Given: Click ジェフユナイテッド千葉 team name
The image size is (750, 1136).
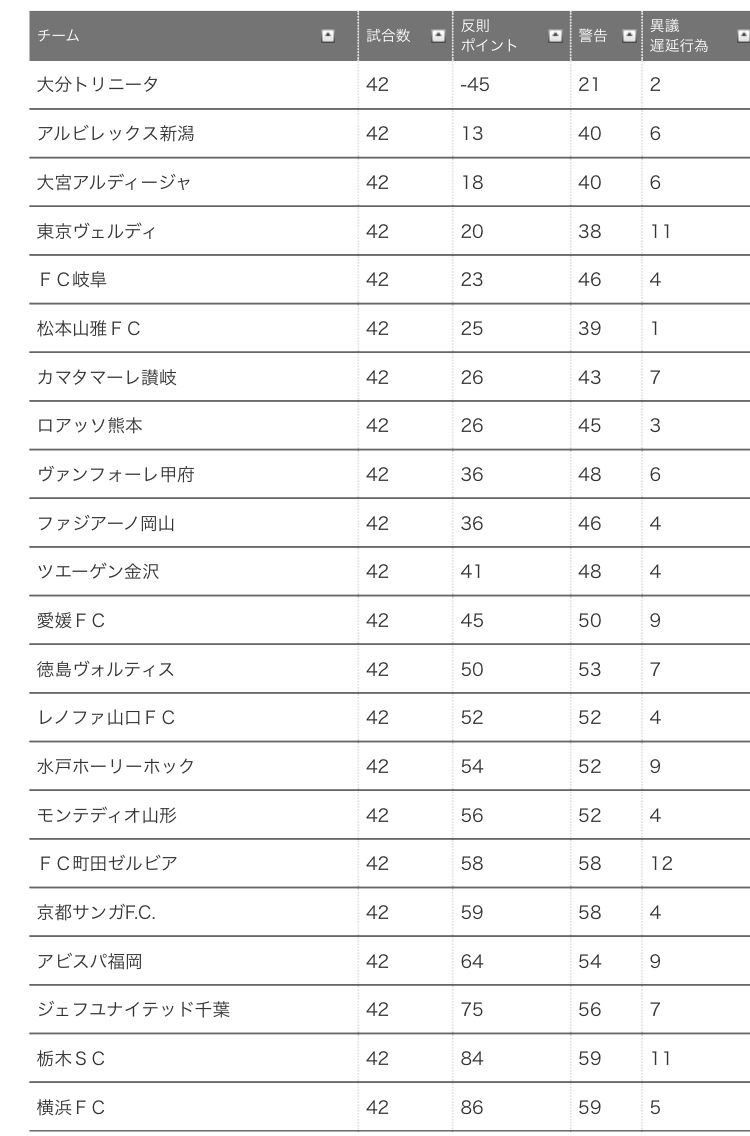Looking at the screenshot, I should 133,1009.
